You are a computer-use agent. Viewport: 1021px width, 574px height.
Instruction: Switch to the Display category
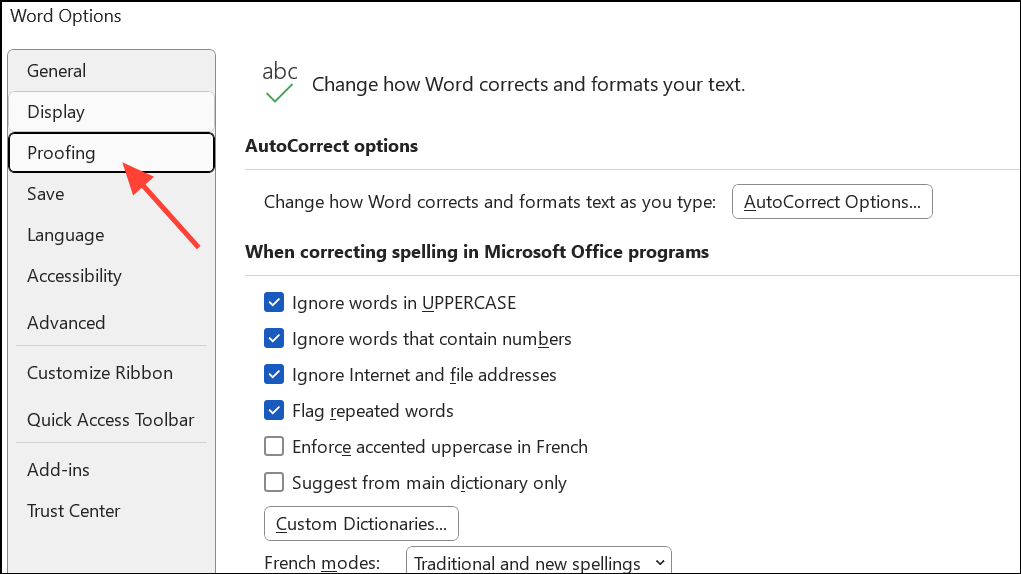pyautogui.click(x=56, y=112)
